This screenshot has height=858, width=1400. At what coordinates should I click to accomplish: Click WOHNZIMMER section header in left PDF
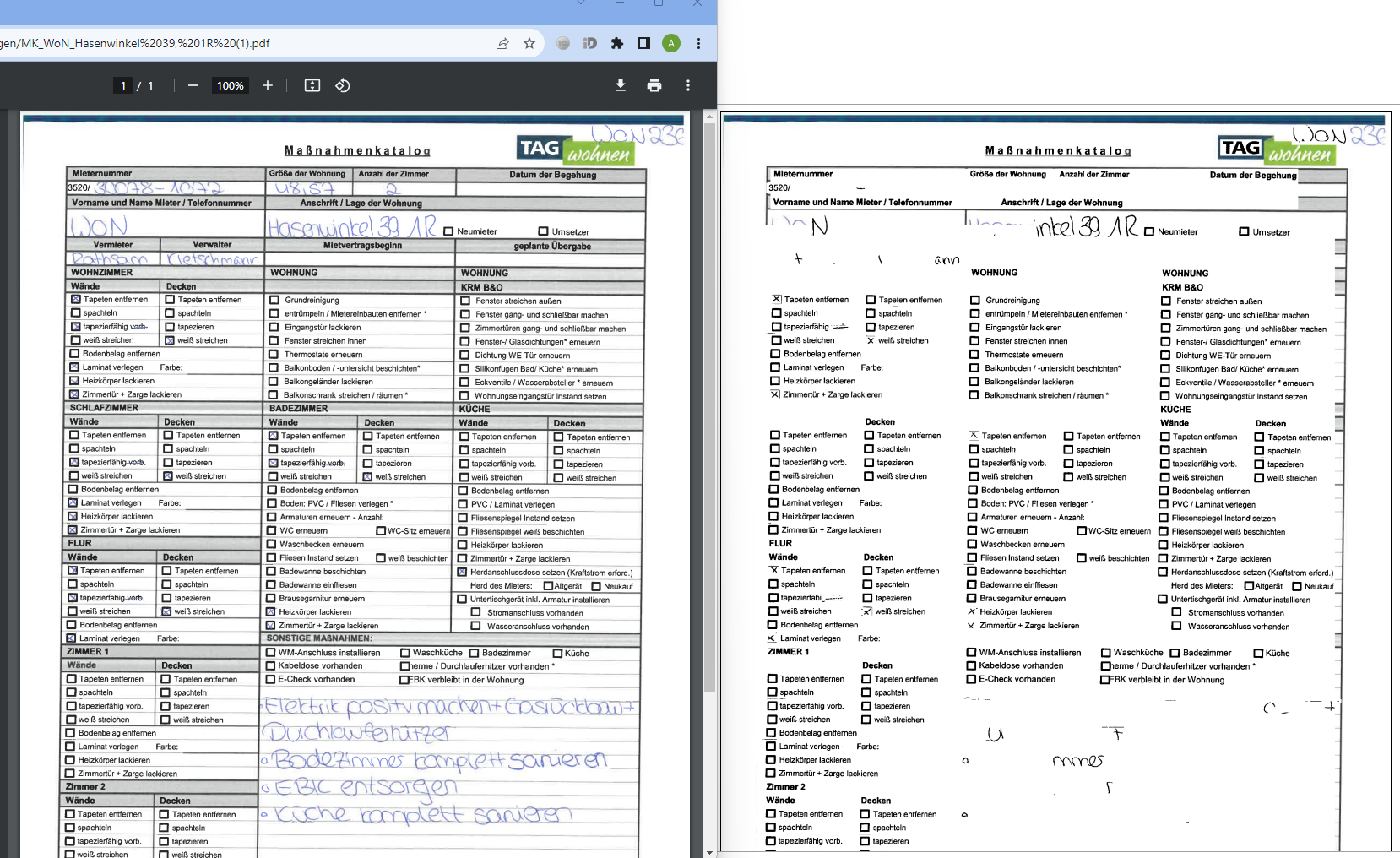click(x=102, y=273)
